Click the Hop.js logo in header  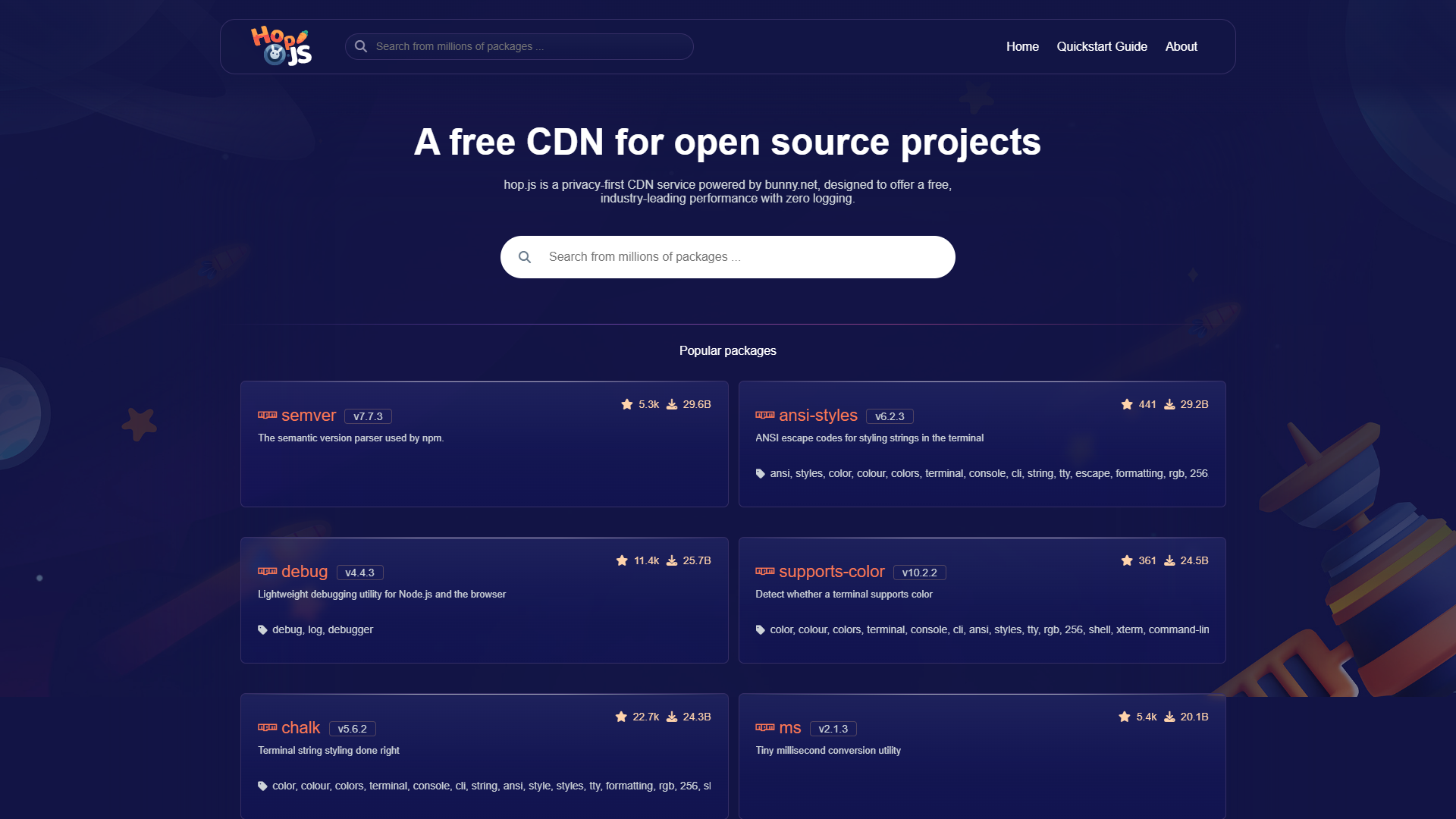281,46
